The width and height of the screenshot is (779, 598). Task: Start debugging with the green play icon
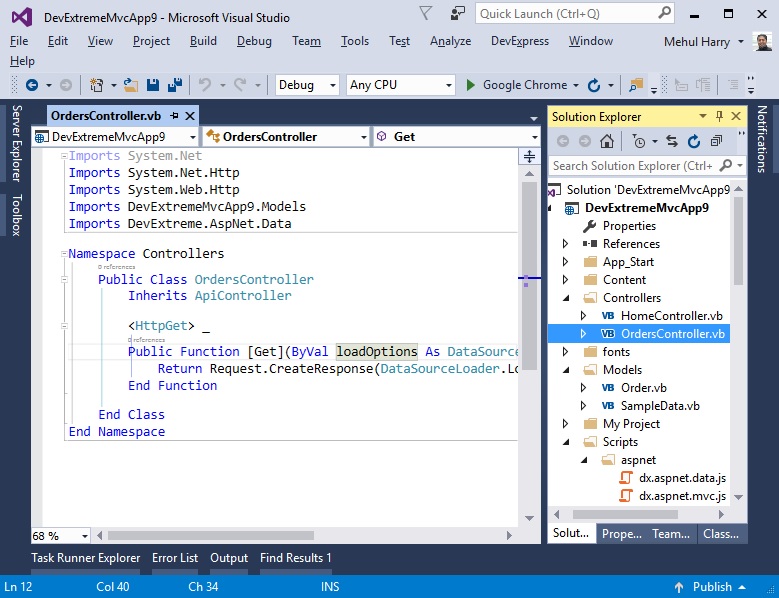(470, 85)
